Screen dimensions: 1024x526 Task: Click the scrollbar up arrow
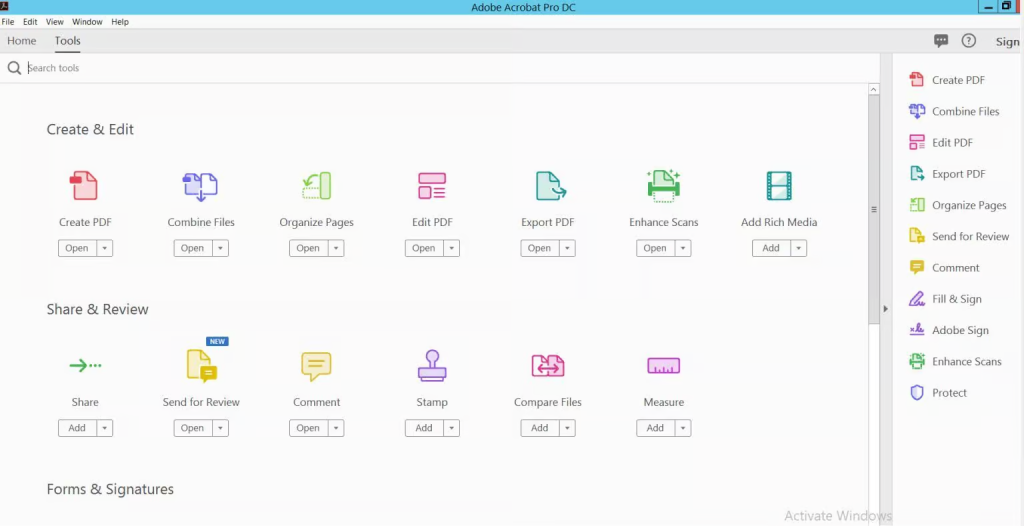click(874, 90)
